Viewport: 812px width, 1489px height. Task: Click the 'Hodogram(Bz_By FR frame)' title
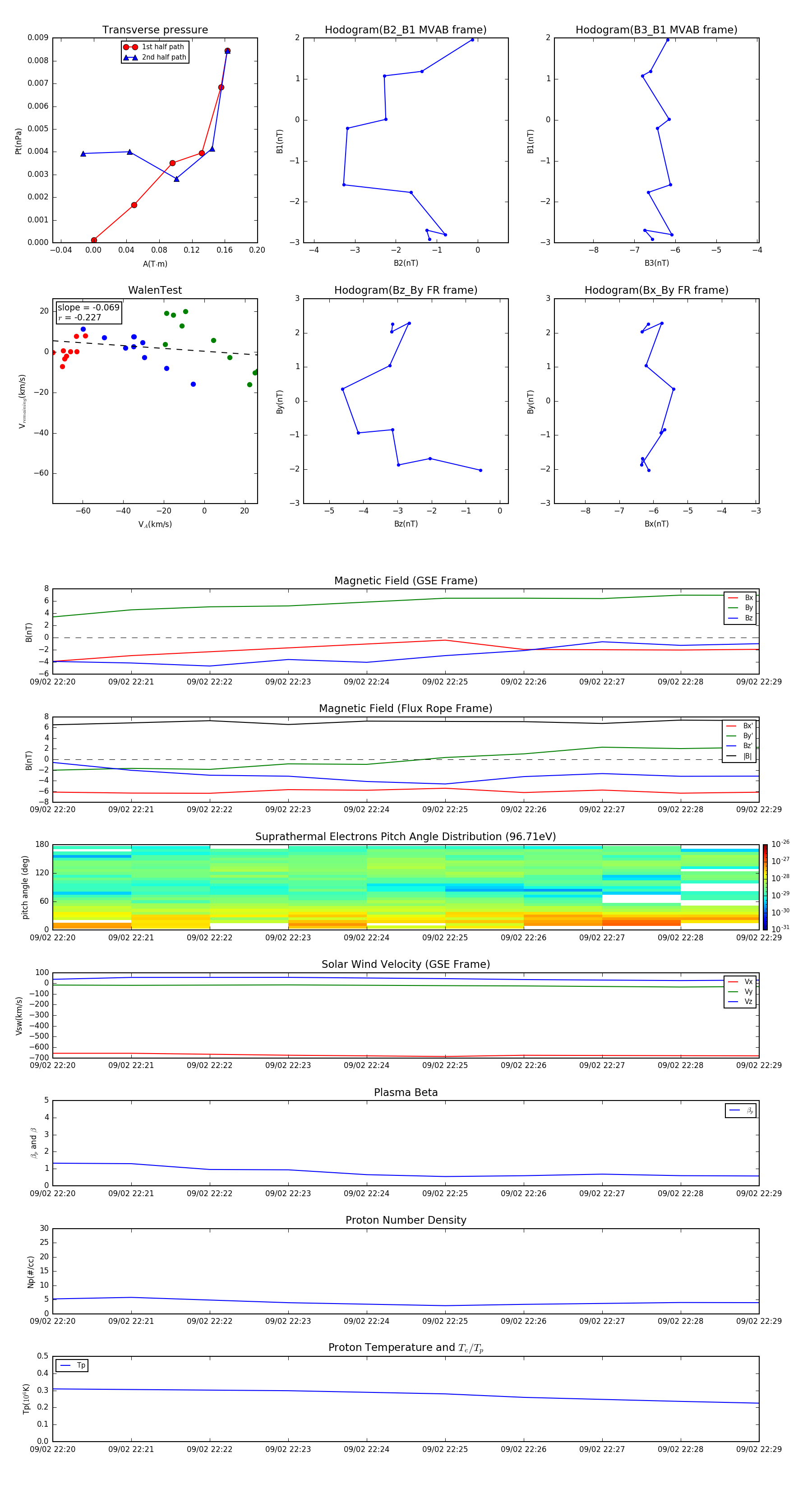point(405,290)
